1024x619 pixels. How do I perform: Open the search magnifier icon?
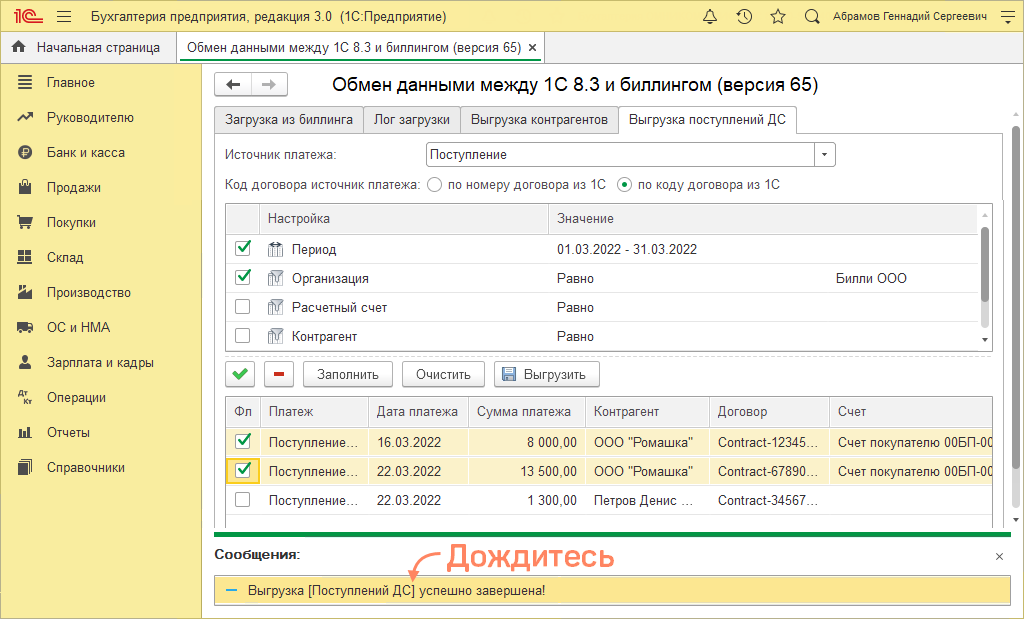[x=812, y=17]
